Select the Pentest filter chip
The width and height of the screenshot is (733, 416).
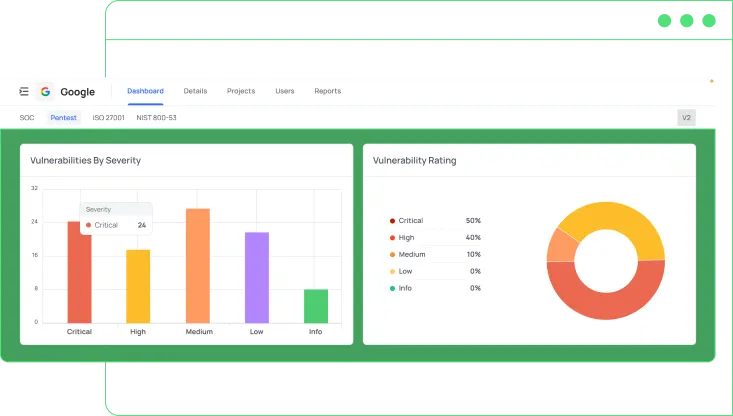[63, 118]
